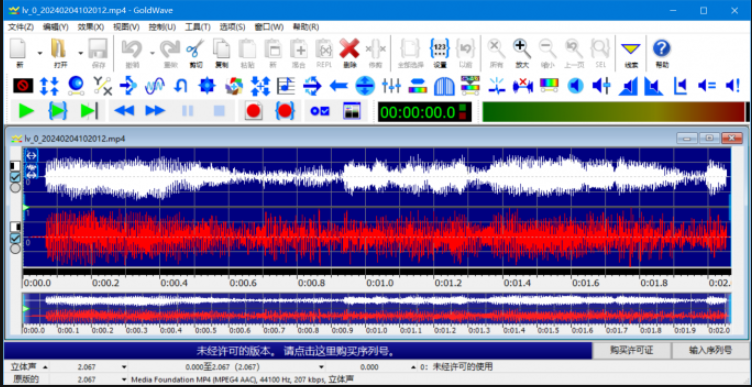752x387 pixels.
Task: Click the scissors Cut icon
Action: 195,48
